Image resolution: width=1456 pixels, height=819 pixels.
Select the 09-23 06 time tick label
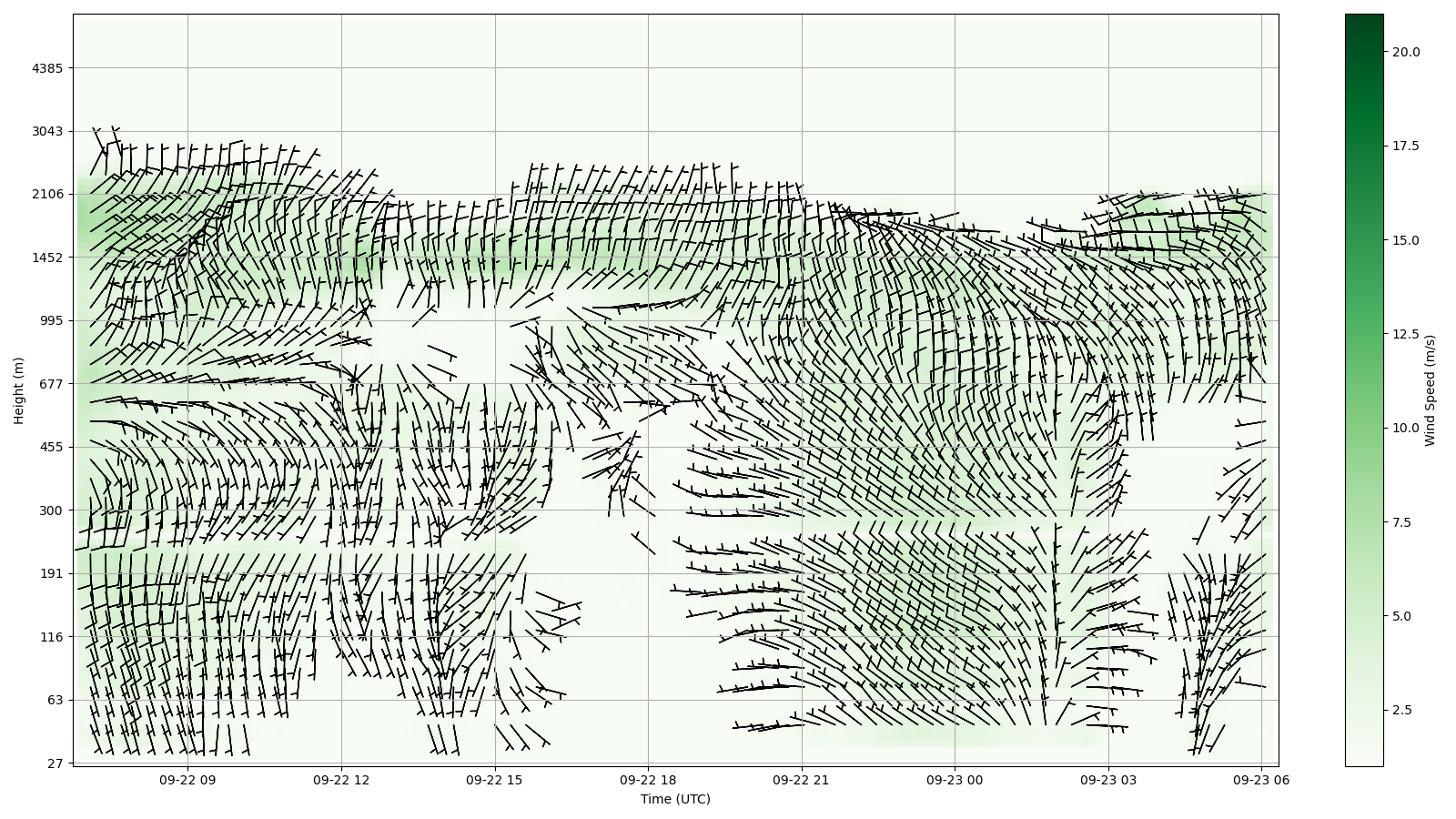coord(1261,780)
